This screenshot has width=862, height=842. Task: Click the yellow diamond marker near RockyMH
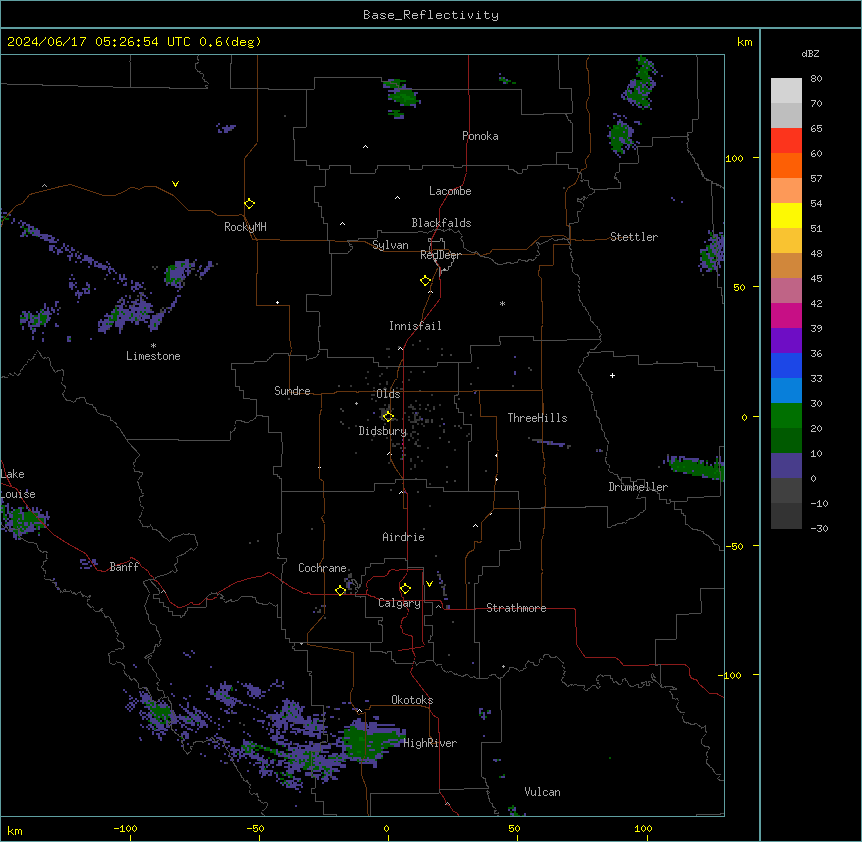point(250,204)
